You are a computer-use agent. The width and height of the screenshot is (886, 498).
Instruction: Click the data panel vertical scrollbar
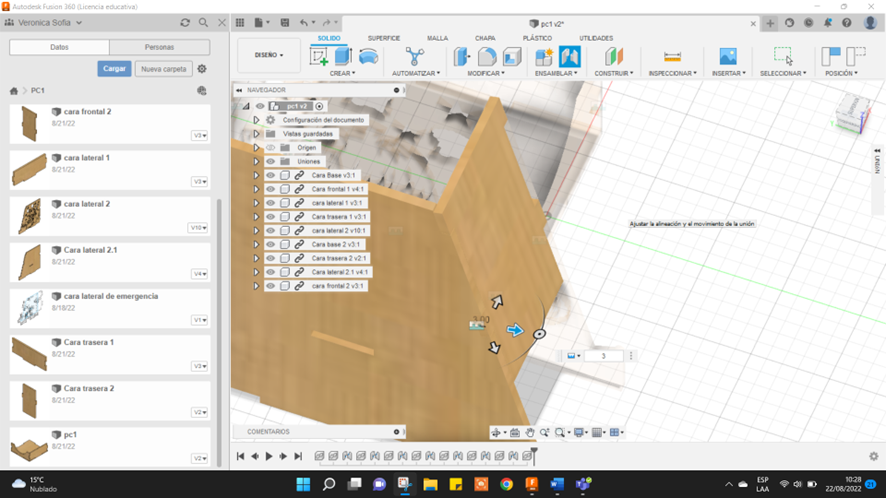point(219,334)
